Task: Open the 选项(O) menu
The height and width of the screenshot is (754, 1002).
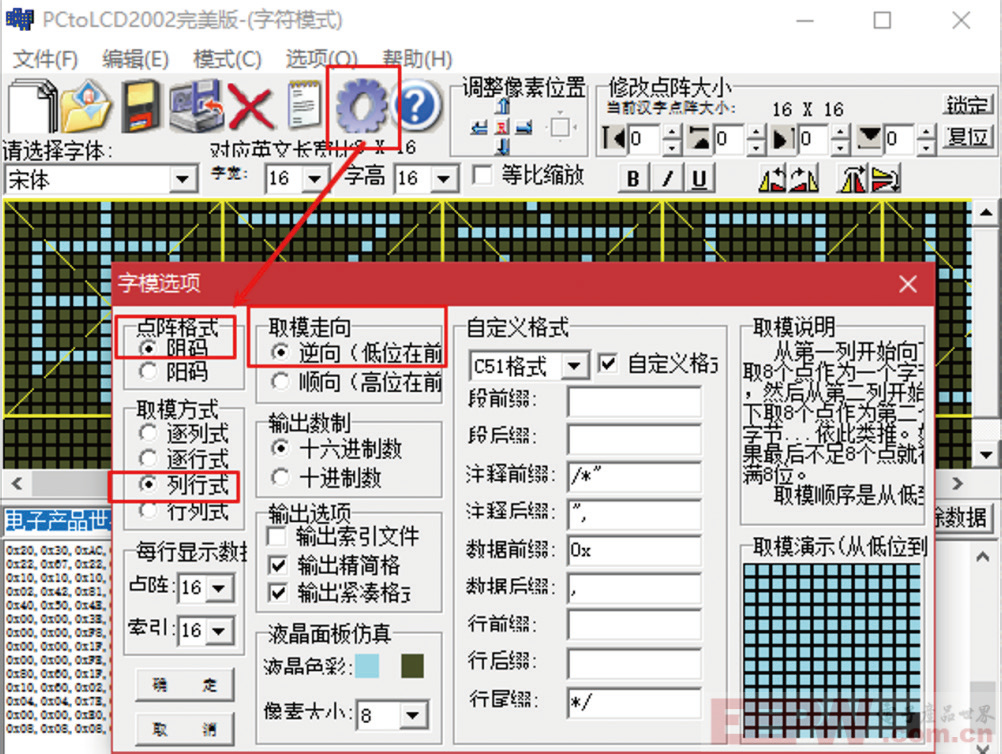Action: pos(321,59)
